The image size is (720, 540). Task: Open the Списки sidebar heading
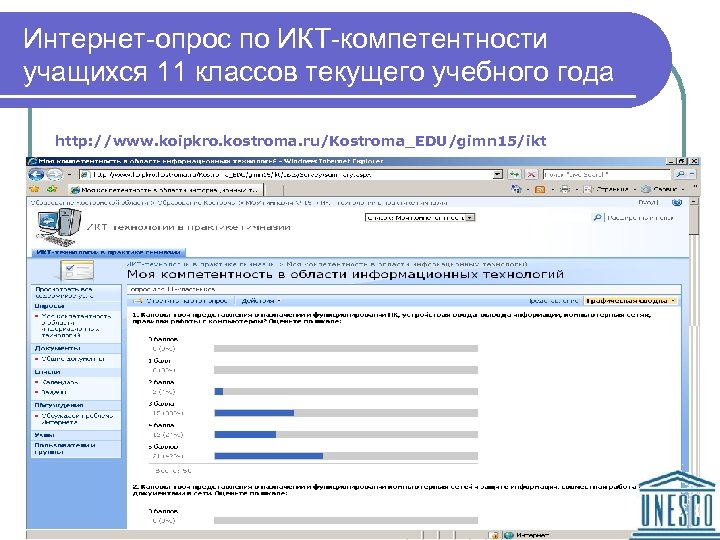[47, 371]
